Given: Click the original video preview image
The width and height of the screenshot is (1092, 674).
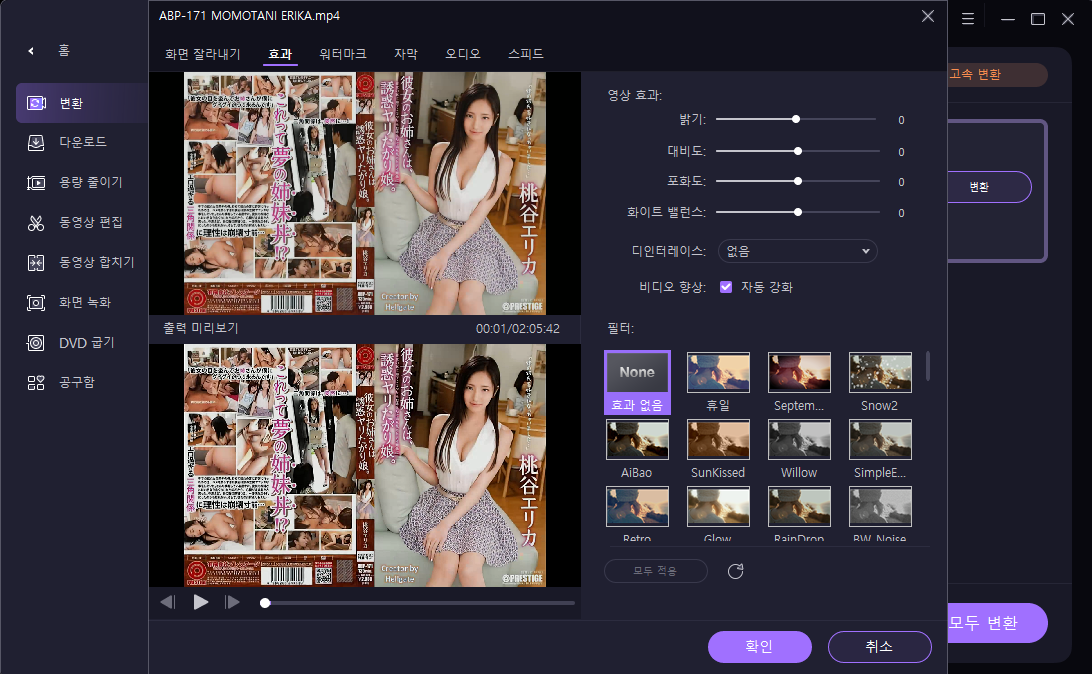Looking at the screenshot, I should click(x=365, y=194).
